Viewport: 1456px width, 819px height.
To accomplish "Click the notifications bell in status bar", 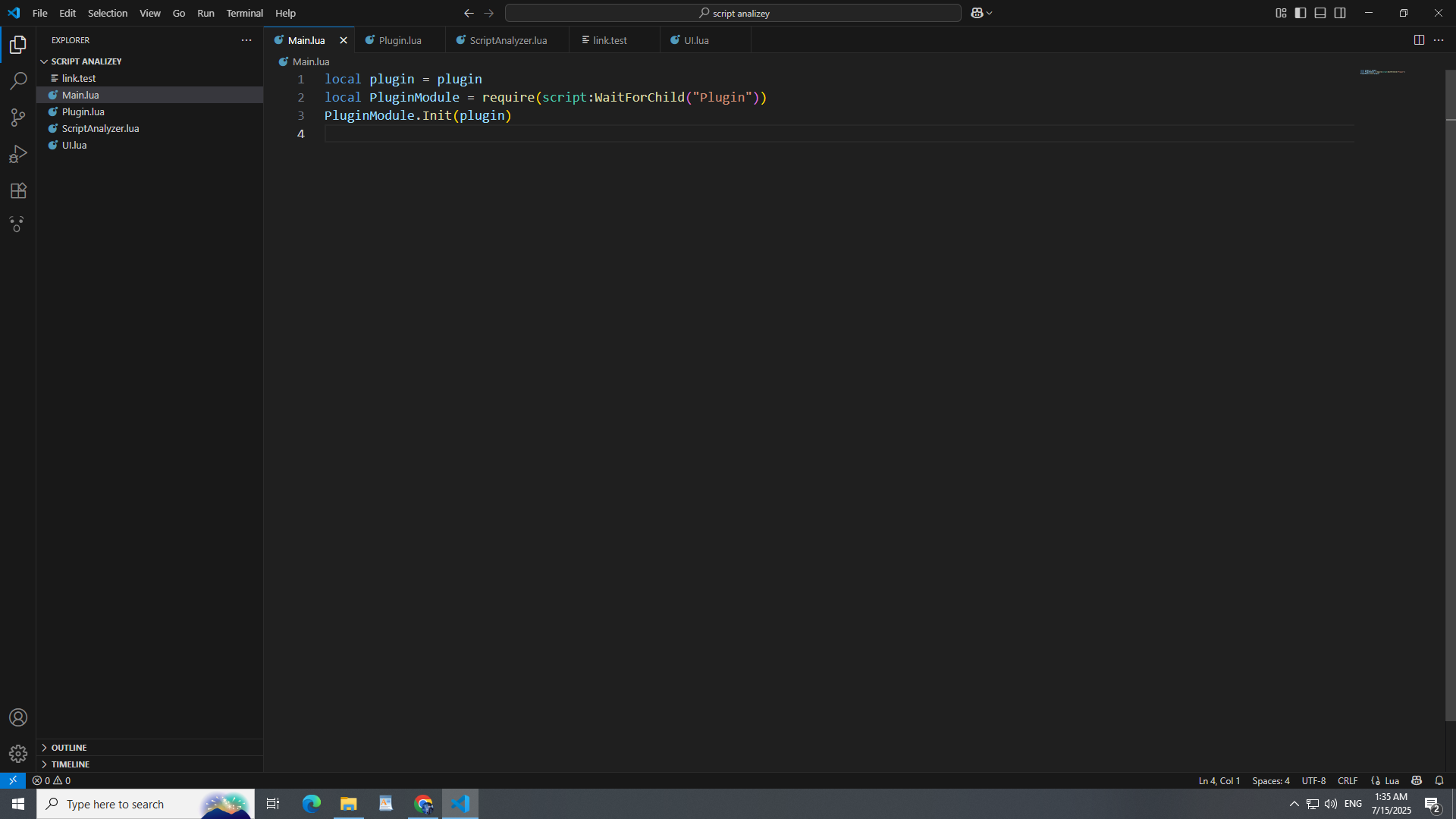I will click(1439, 780).
